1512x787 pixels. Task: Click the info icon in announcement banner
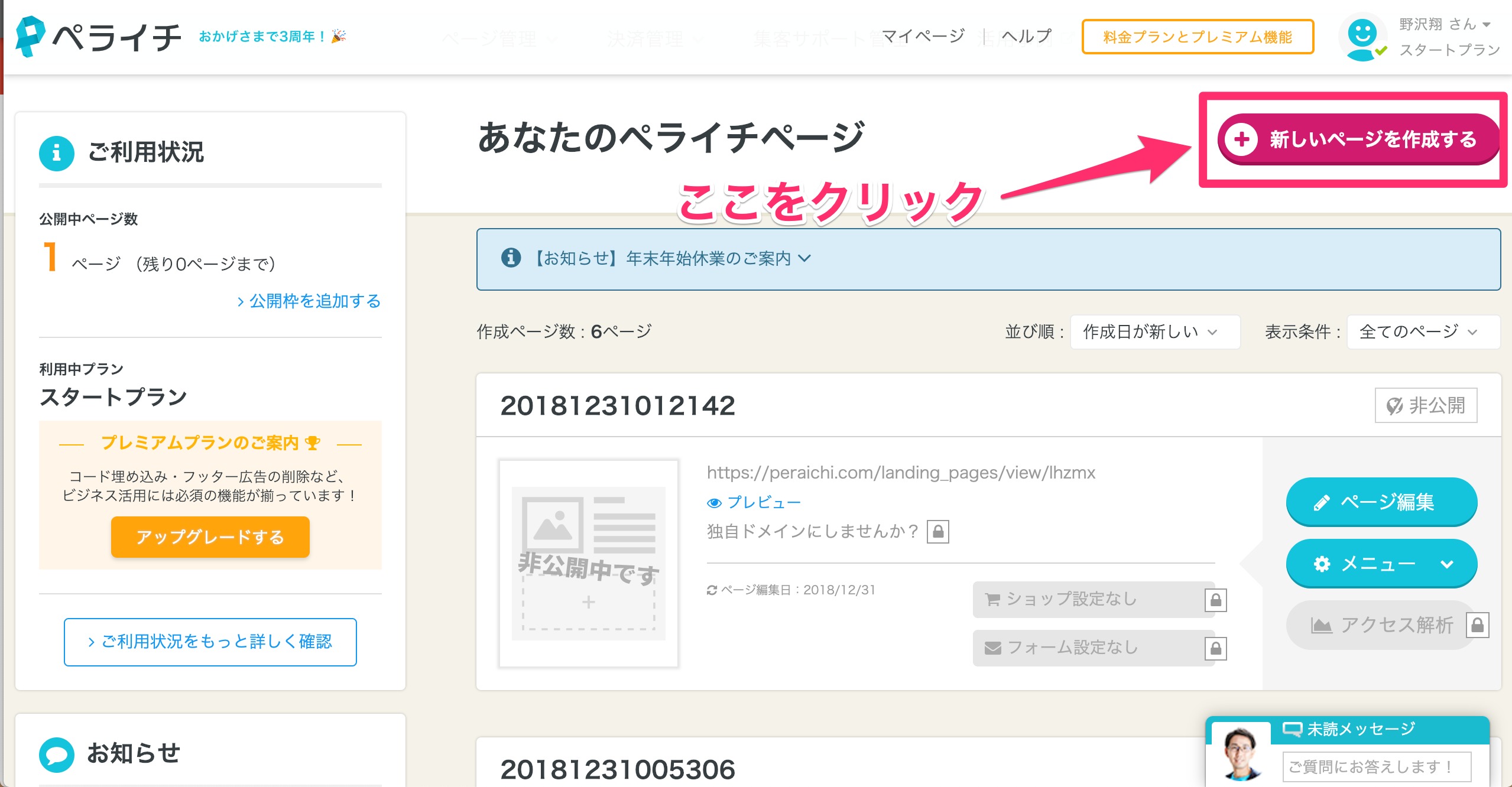(511, 258)
